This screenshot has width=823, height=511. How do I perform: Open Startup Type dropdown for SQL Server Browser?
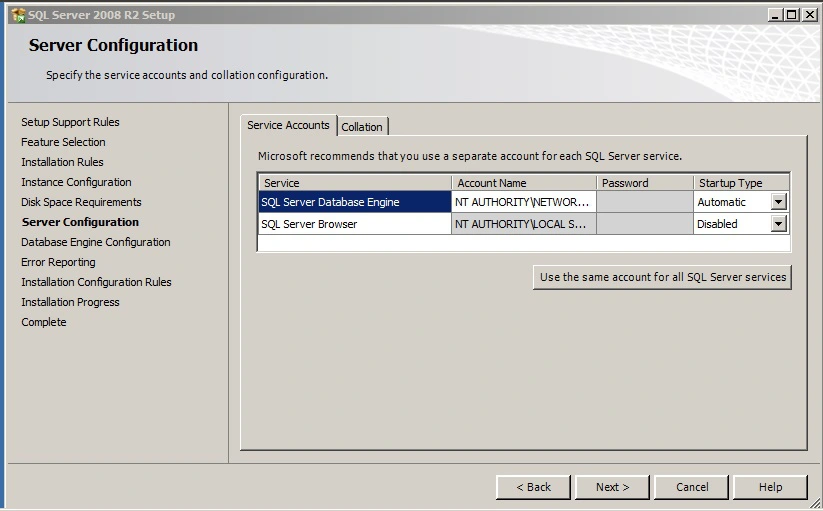click(x=778, y=224)
